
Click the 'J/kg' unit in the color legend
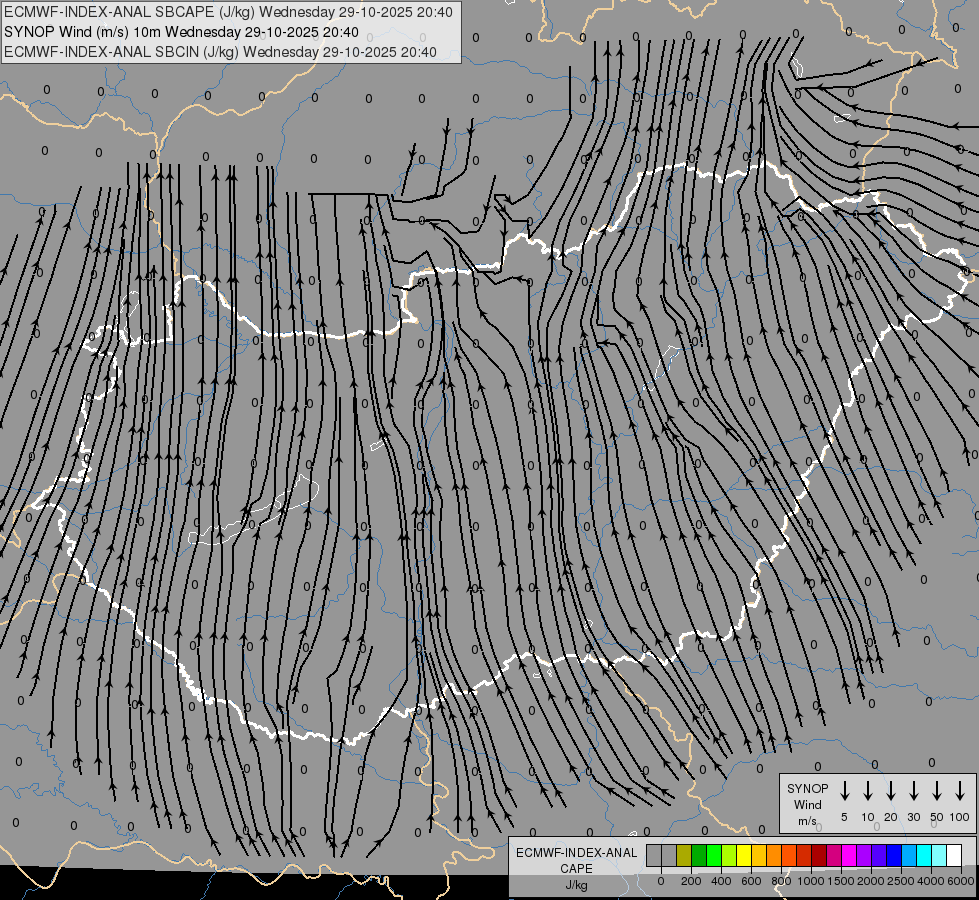pyautogui.click(x=576, y=885)
